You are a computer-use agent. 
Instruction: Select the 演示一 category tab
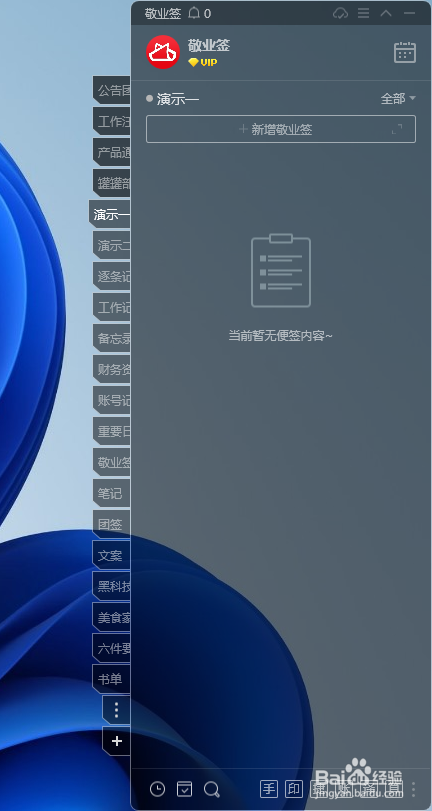point(110,214)
